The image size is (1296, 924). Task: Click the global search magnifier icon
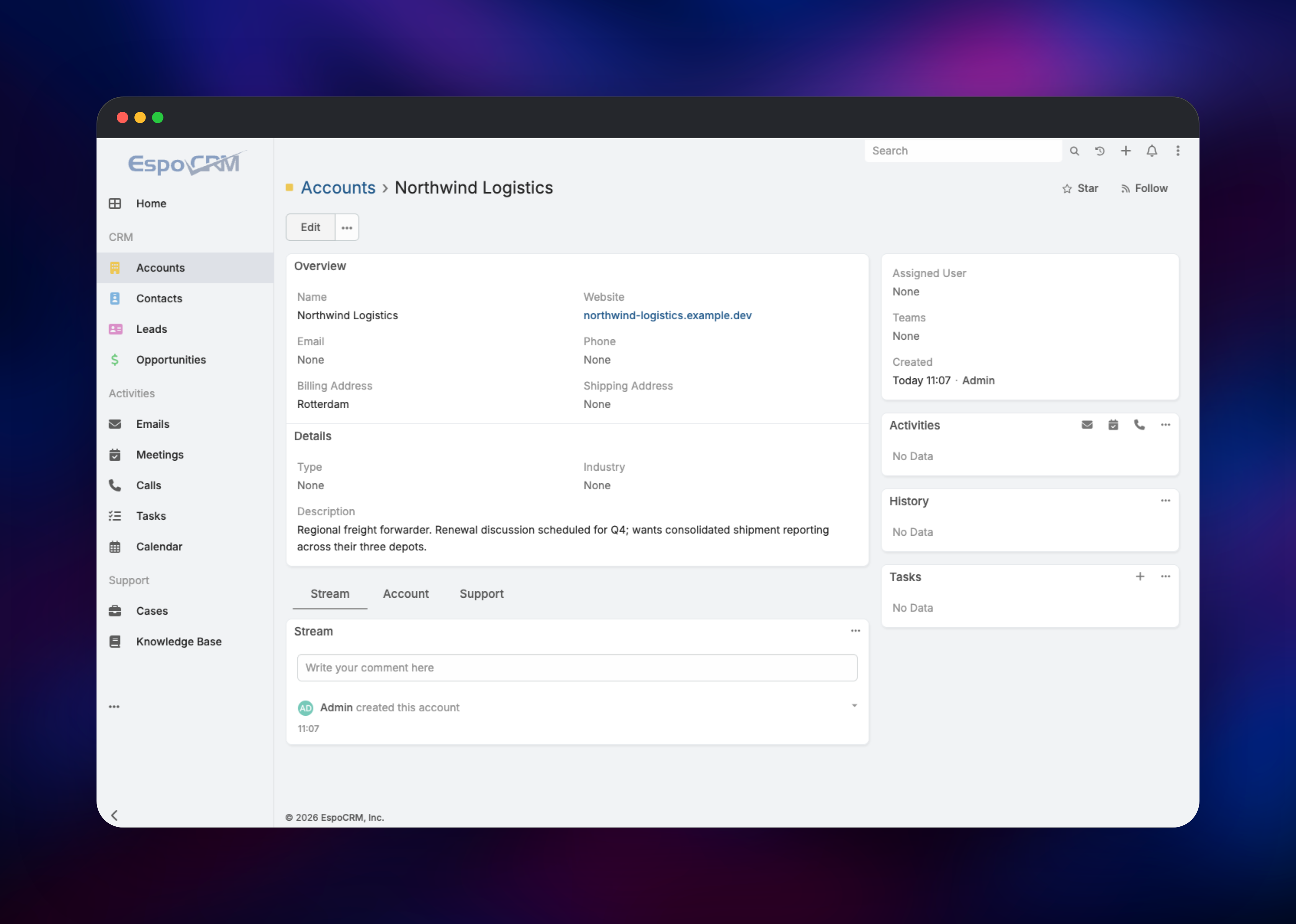1074,151
